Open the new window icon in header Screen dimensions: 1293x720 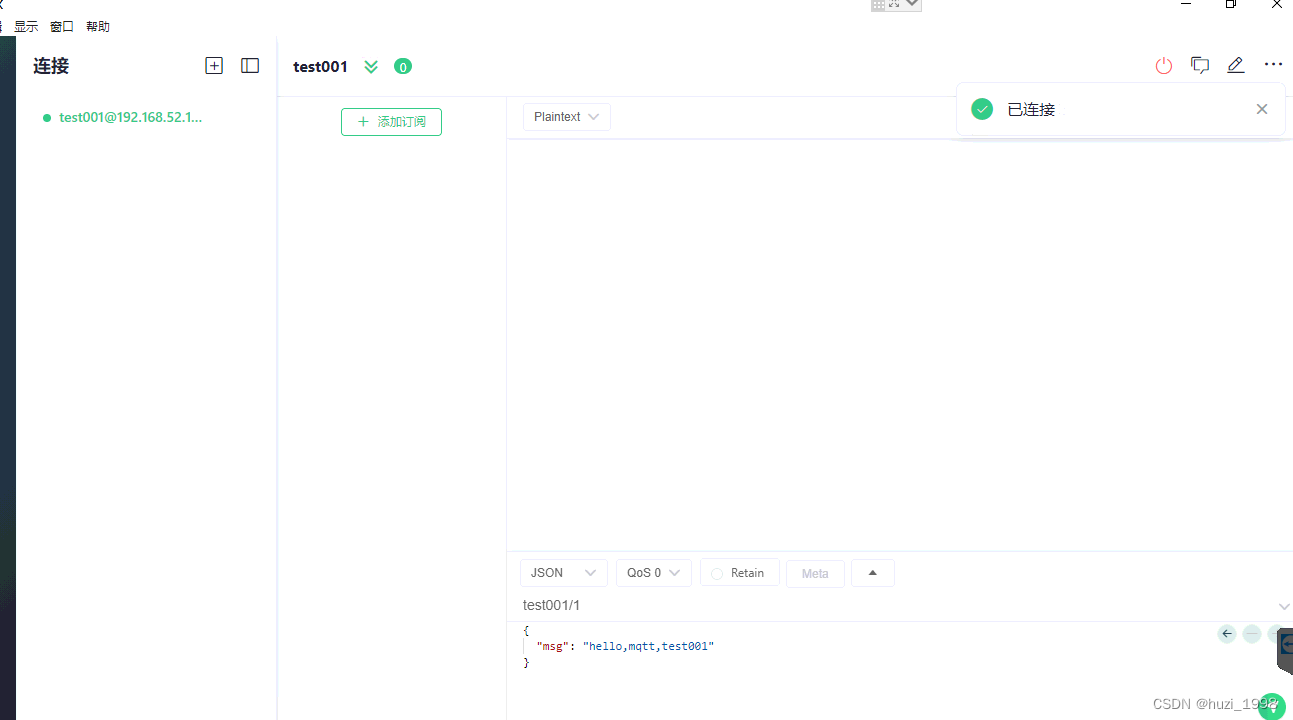point(1200,65)
